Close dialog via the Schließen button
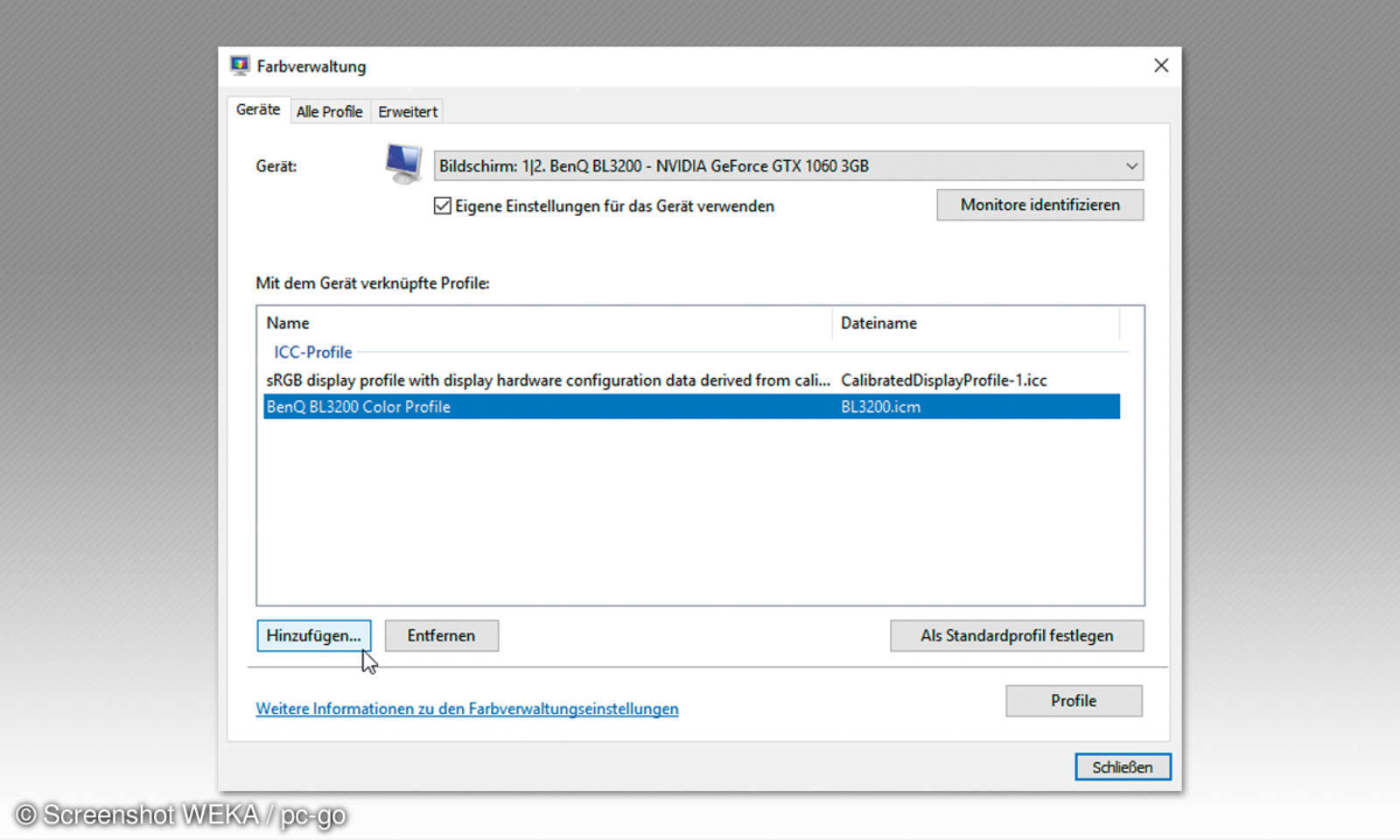 tap(1123, 766)
